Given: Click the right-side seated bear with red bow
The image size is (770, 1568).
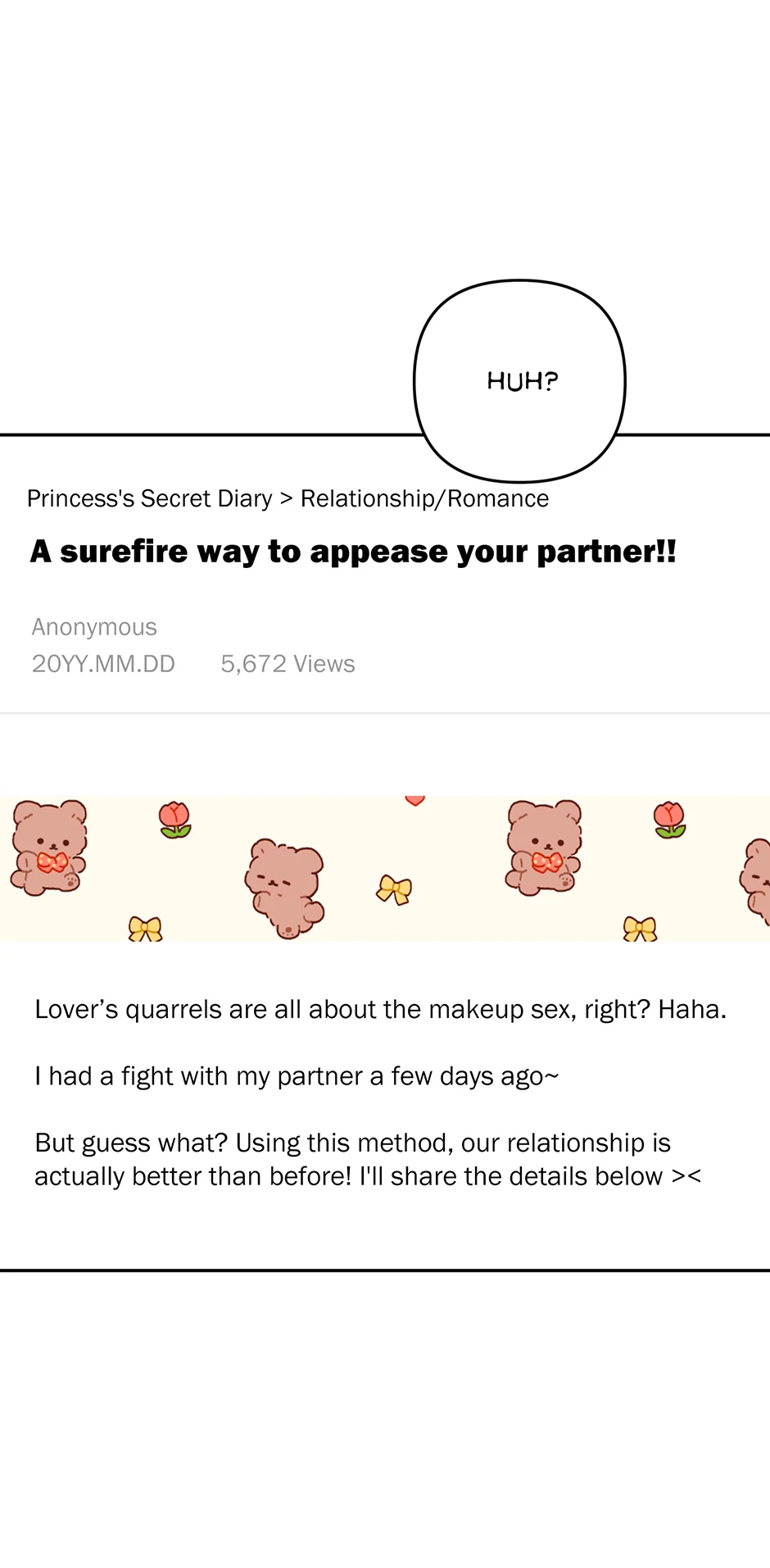Looking at the screenshot, I should pyautogui.click(x=544, y=848).
